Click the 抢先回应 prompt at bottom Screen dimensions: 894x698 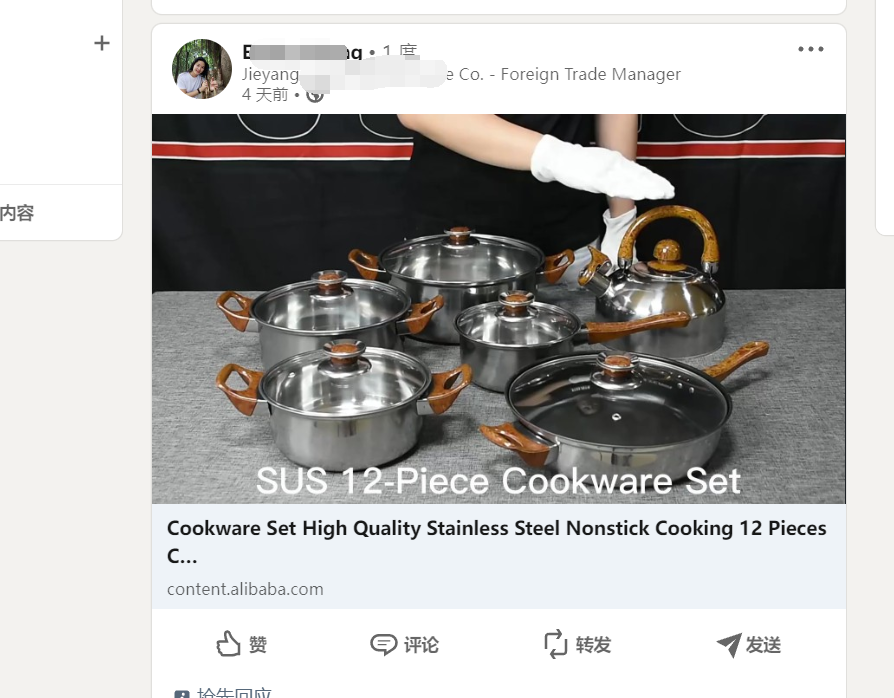click(x=234, y=692)
